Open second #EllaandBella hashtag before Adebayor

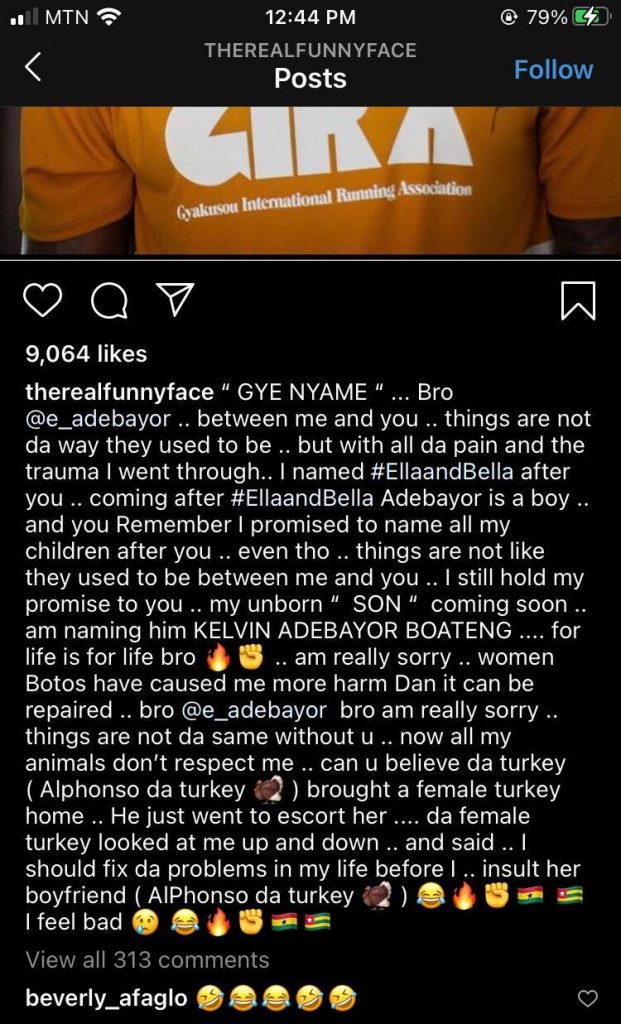[x=302, y=498]
